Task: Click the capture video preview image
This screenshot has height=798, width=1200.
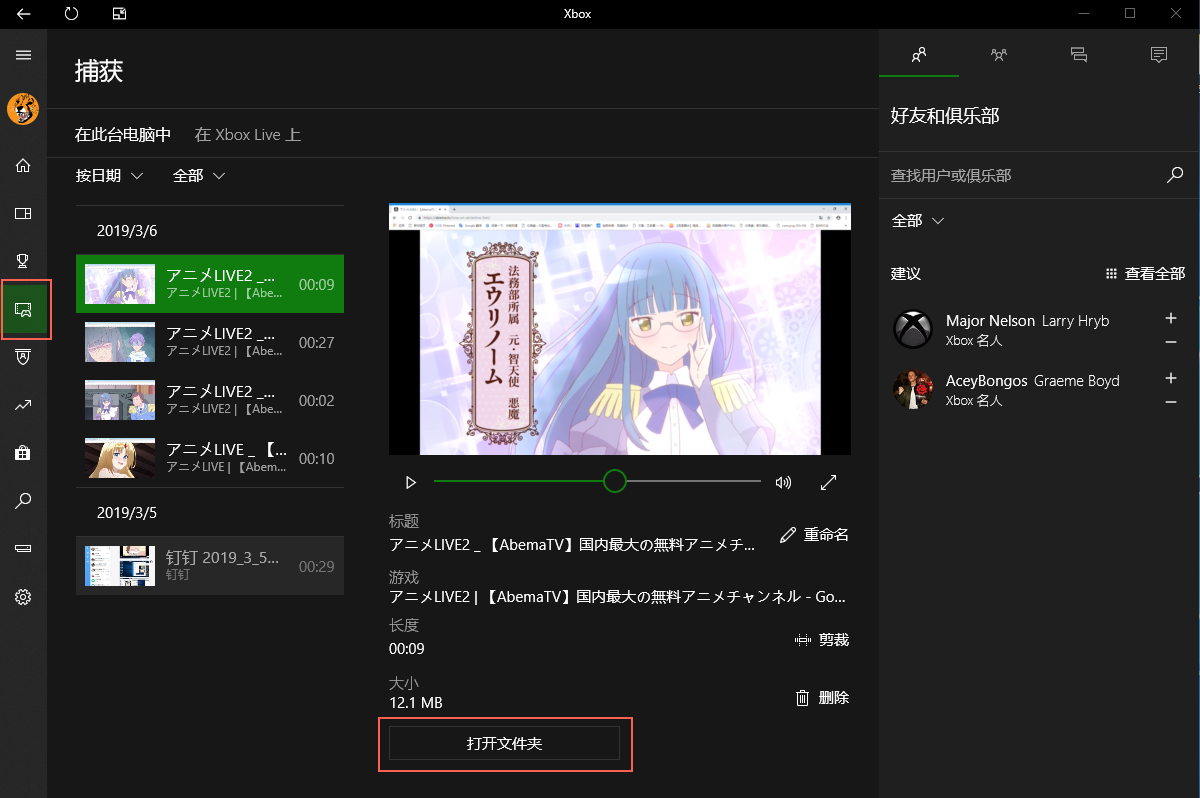Action: point(620,329)
